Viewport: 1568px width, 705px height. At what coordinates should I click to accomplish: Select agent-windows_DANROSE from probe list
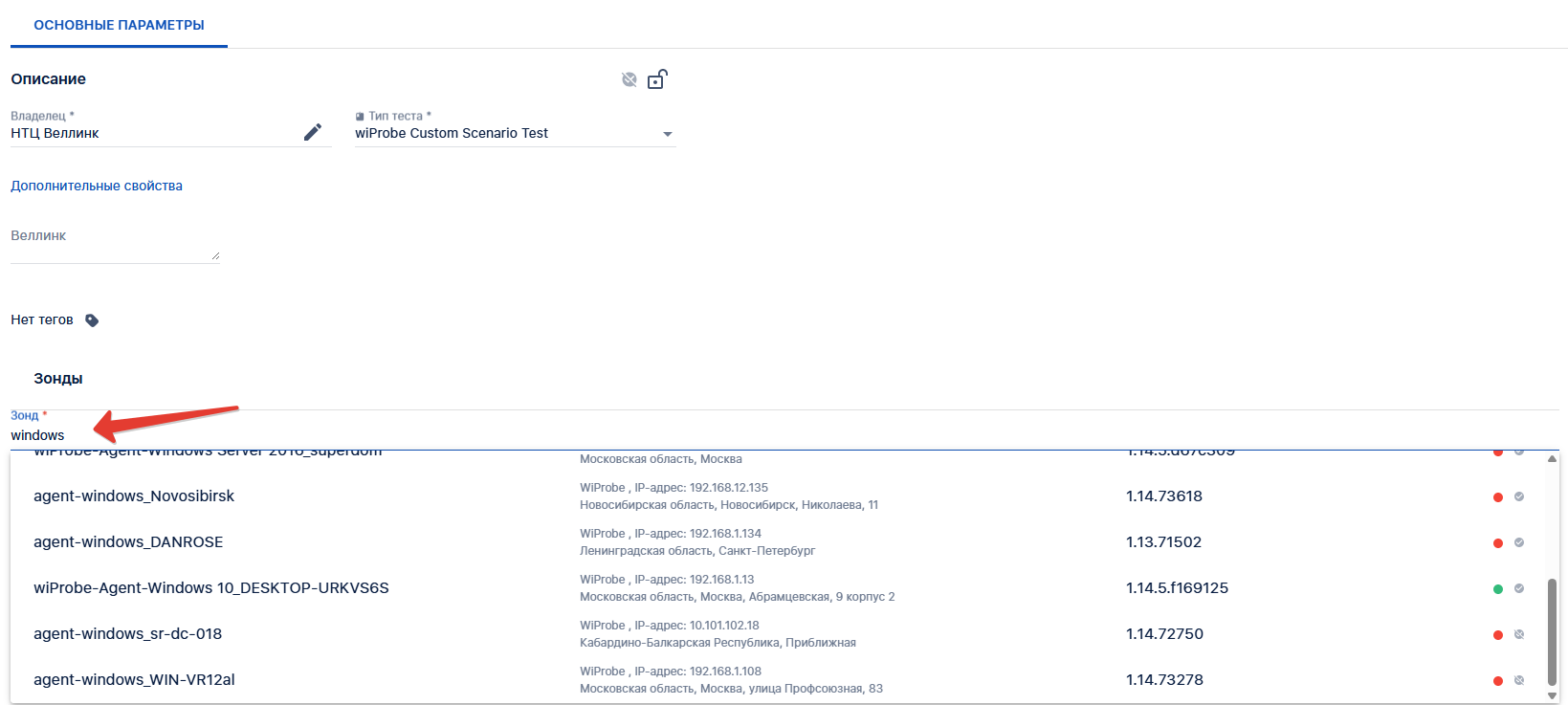(128, 542)
